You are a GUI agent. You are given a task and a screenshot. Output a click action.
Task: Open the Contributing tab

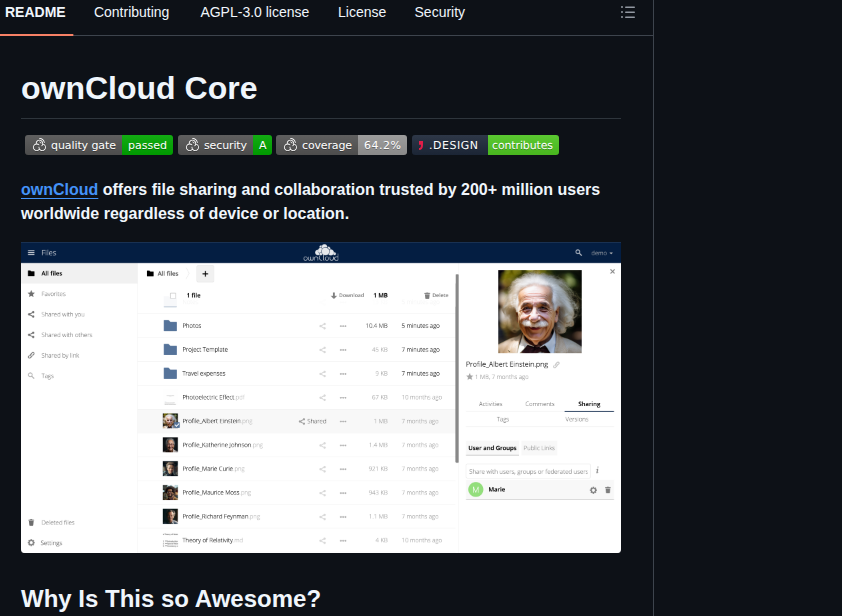(x=132, y=12)
